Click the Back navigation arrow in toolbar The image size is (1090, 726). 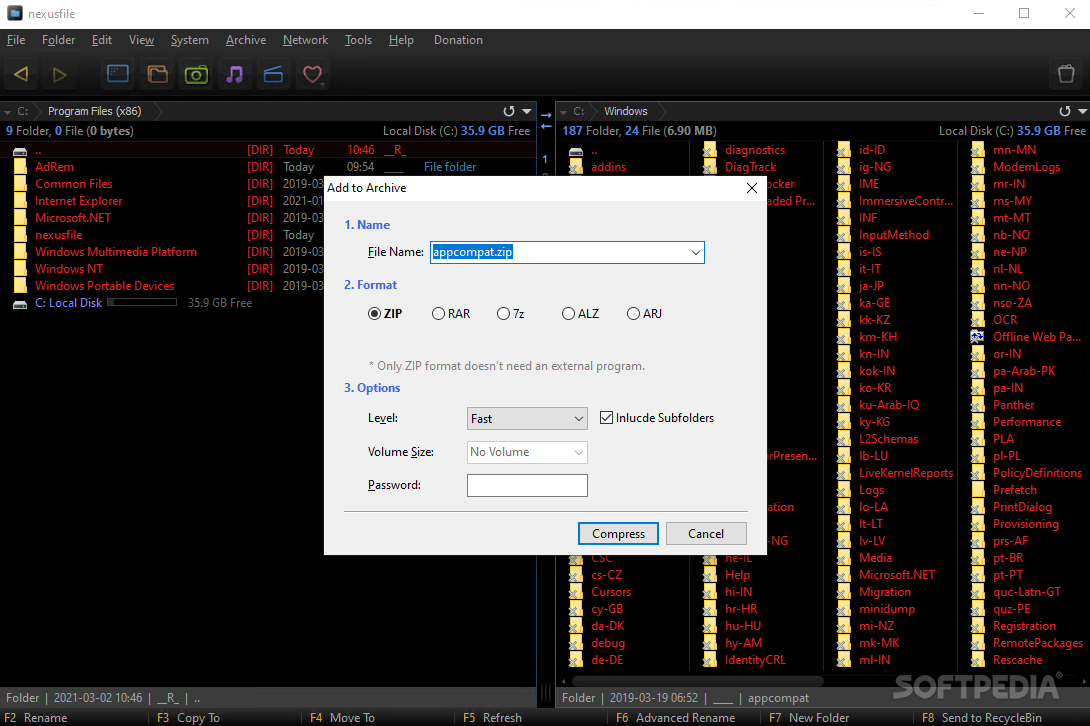pyautogui.click(x=21, y=74)
